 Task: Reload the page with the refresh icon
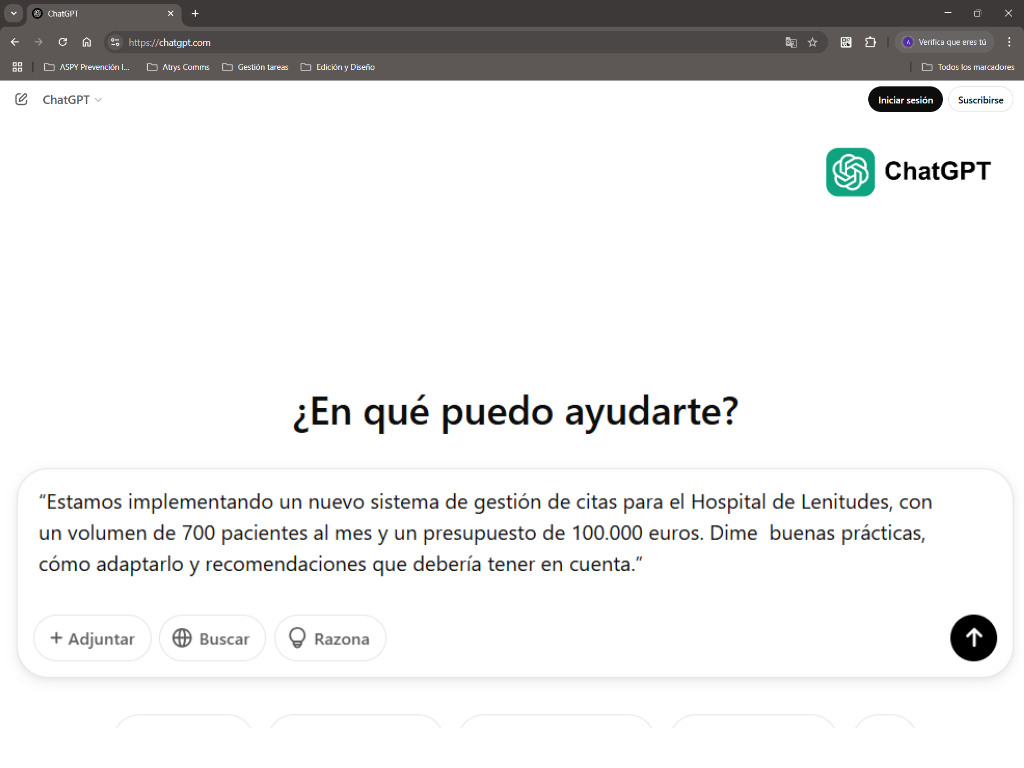[x=63, y=42]
